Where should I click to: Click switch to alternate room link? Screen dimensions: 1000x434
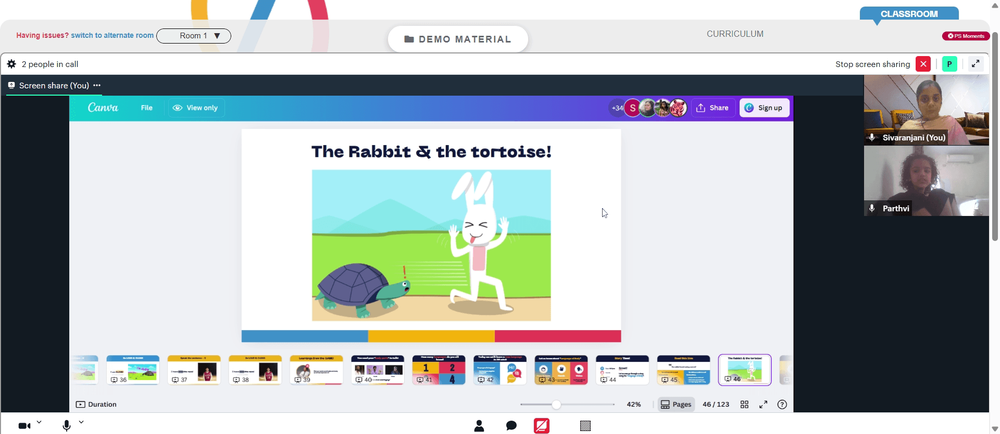(x=112, y=36)
